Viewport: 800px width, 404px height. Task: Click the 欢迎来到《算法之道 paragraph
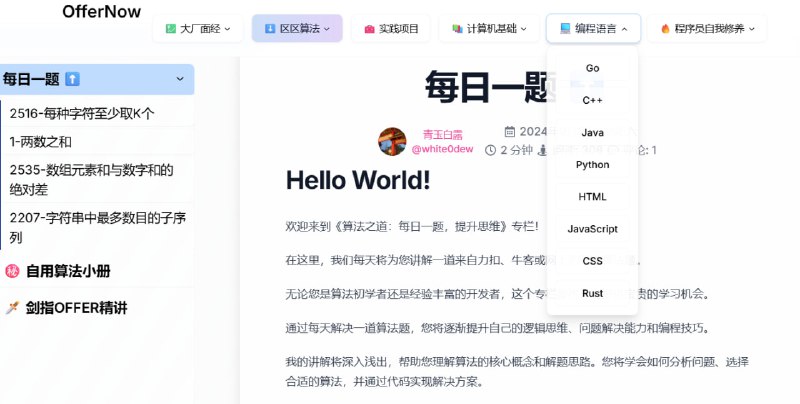[x=412, y=226]
